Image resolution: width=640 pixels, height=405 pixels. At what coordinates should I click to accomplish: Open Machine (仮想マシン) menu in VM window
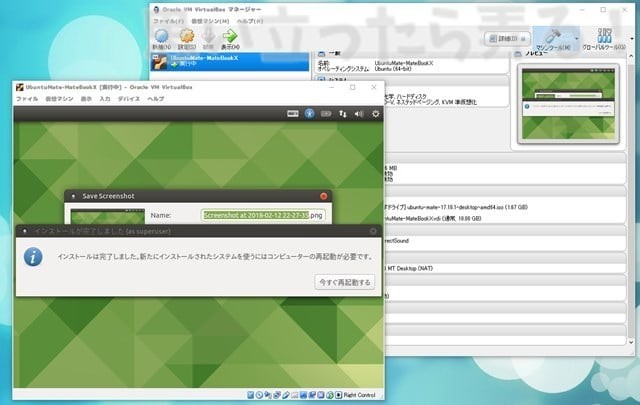tap(59, 99)
